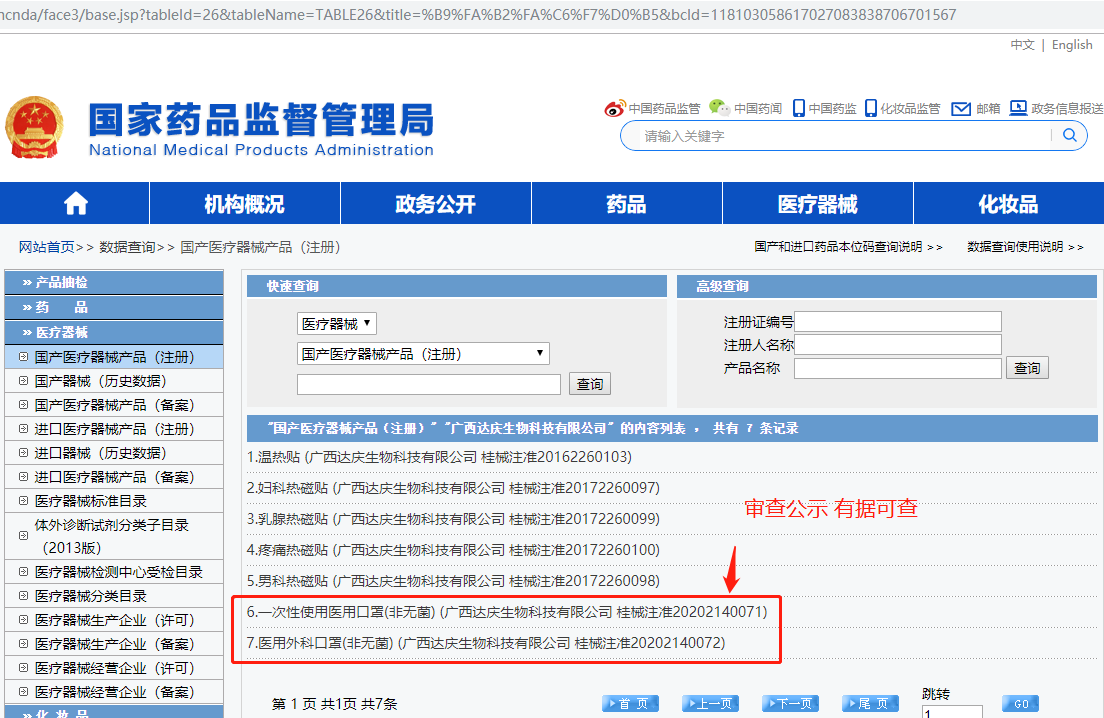Focus the 注册人名称 input field
The width and height of the screenshot is (1104, 718).
point(898,345)
